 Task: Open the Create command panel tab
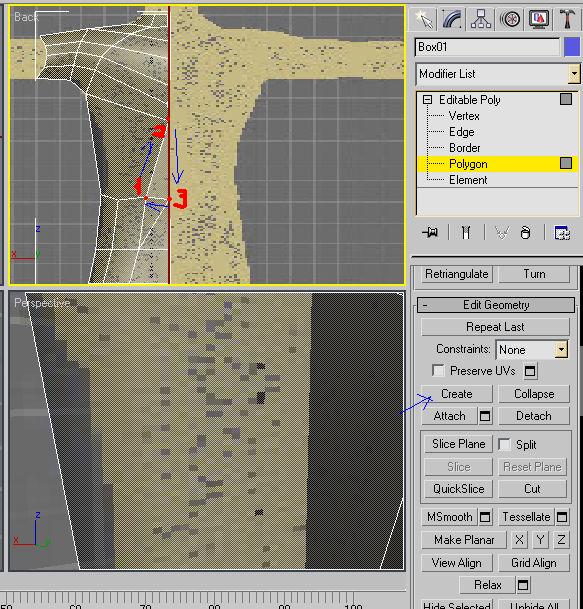pyautogui.click(x=424, y=19)
